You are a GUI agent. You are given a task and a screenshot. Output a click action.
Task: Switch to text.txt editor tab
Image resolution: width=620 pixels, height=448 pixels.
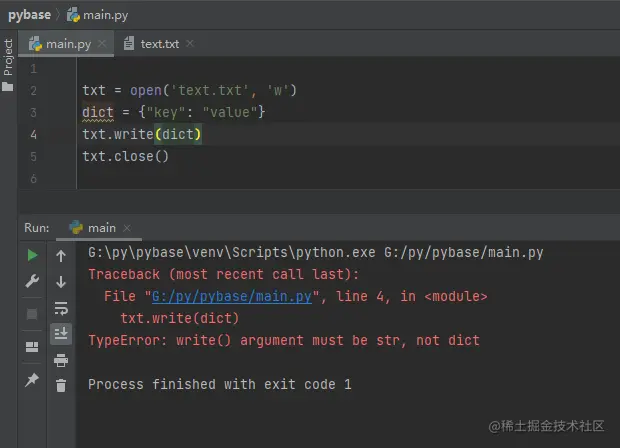[159, 44]
